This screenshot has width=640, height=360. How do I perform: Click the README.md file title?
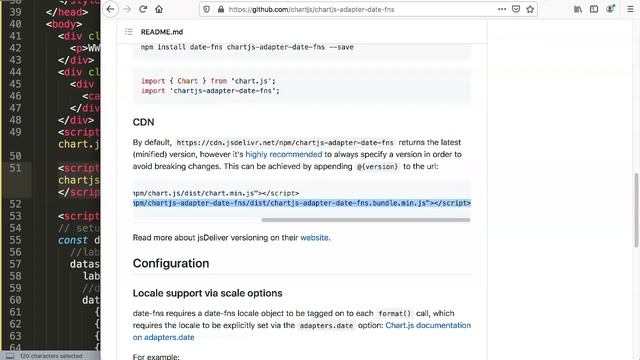[162, 32]
